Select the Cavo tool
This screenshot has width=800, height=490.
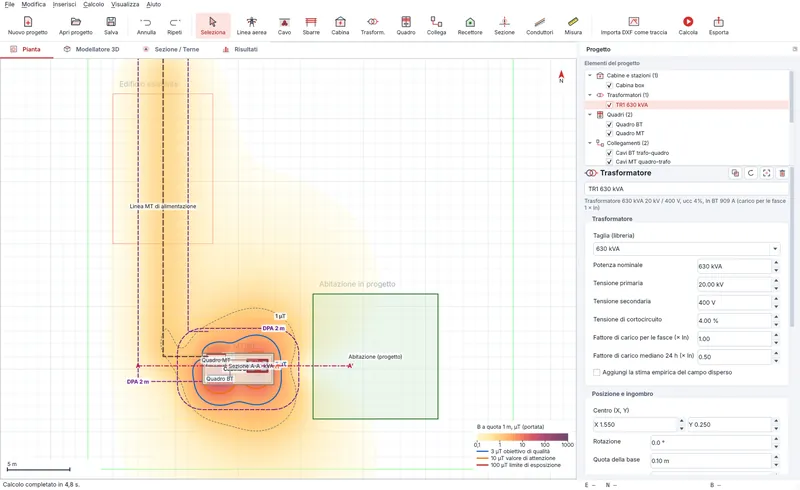pyautogui.click(x=284, y=26)
